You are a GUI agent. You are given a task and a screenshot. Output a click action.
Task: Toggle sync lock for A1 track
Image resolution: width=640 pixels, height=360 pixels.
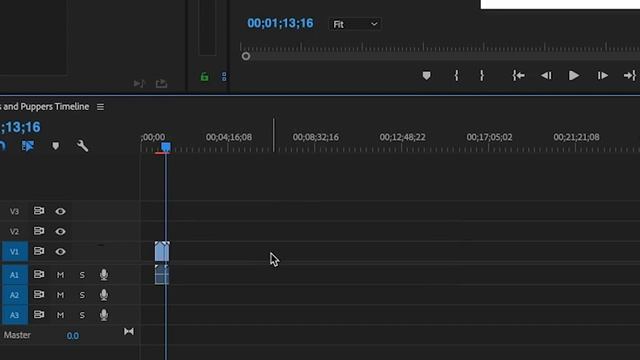pos(39,274)
